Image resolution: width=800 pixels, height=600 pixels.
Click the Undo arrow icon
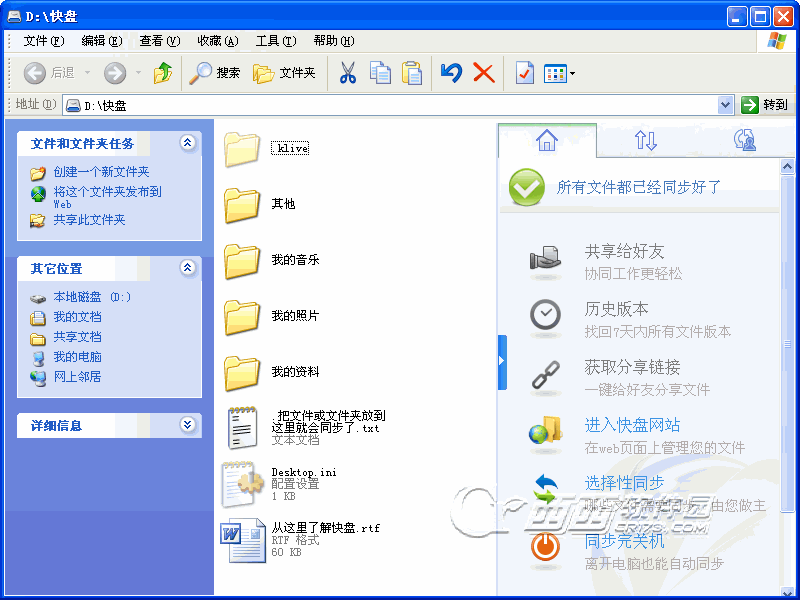(452, 73)
